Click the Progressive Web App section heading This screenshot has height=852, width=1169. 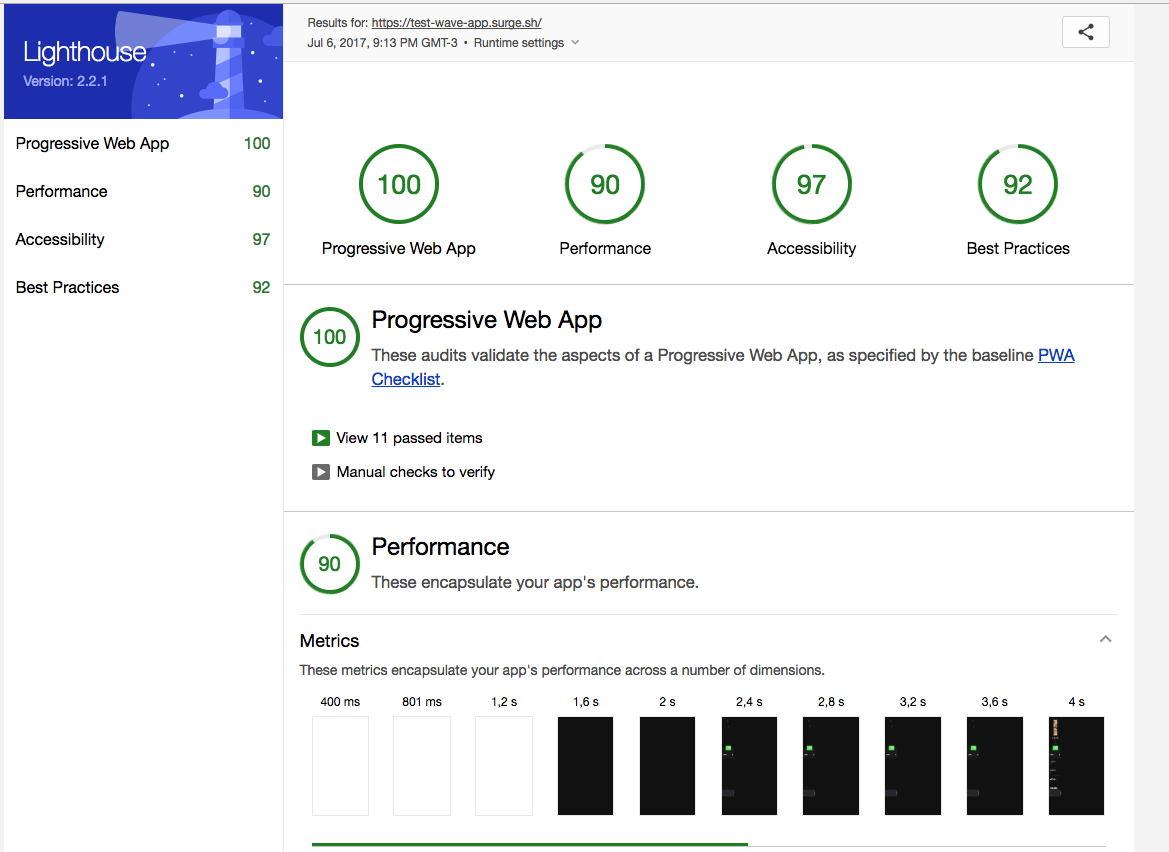click(x=487, y=320)
